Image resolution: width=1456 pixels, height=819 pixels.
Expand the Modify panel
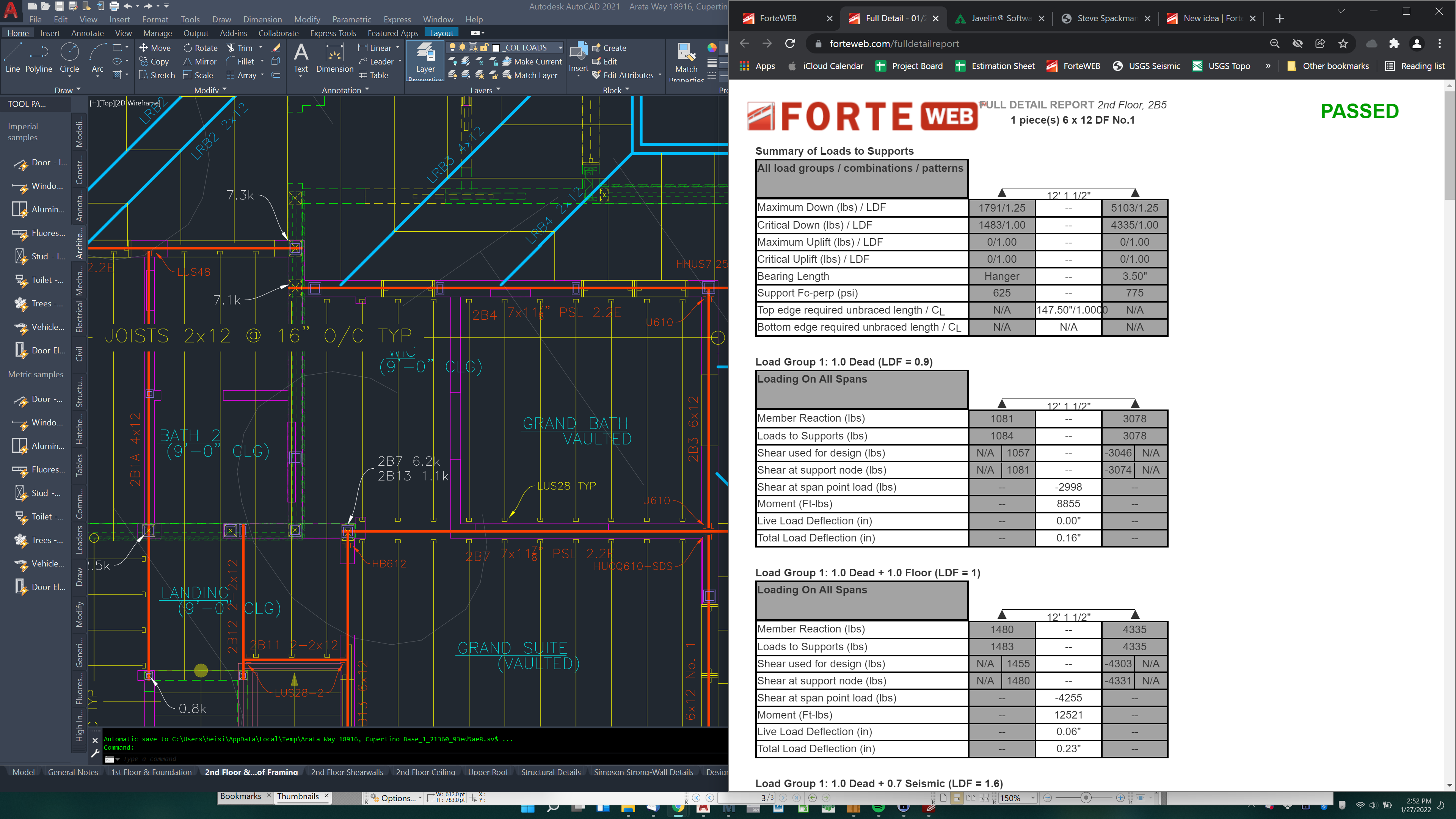210,90
